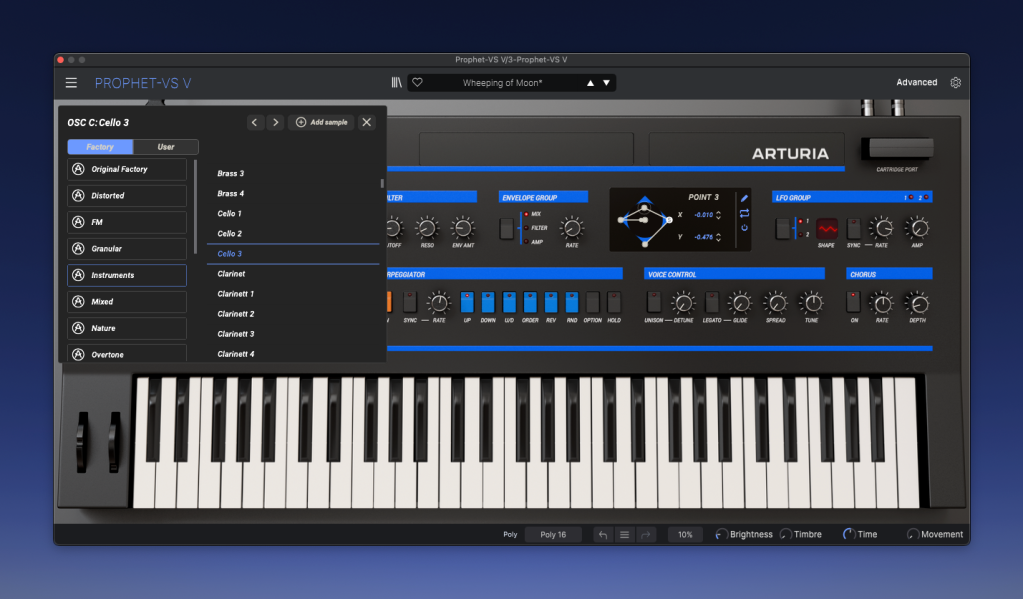The height and width of the screenshot is (599, 1023).
Task: Open the Advanced panel
Action: pos(916,83)
